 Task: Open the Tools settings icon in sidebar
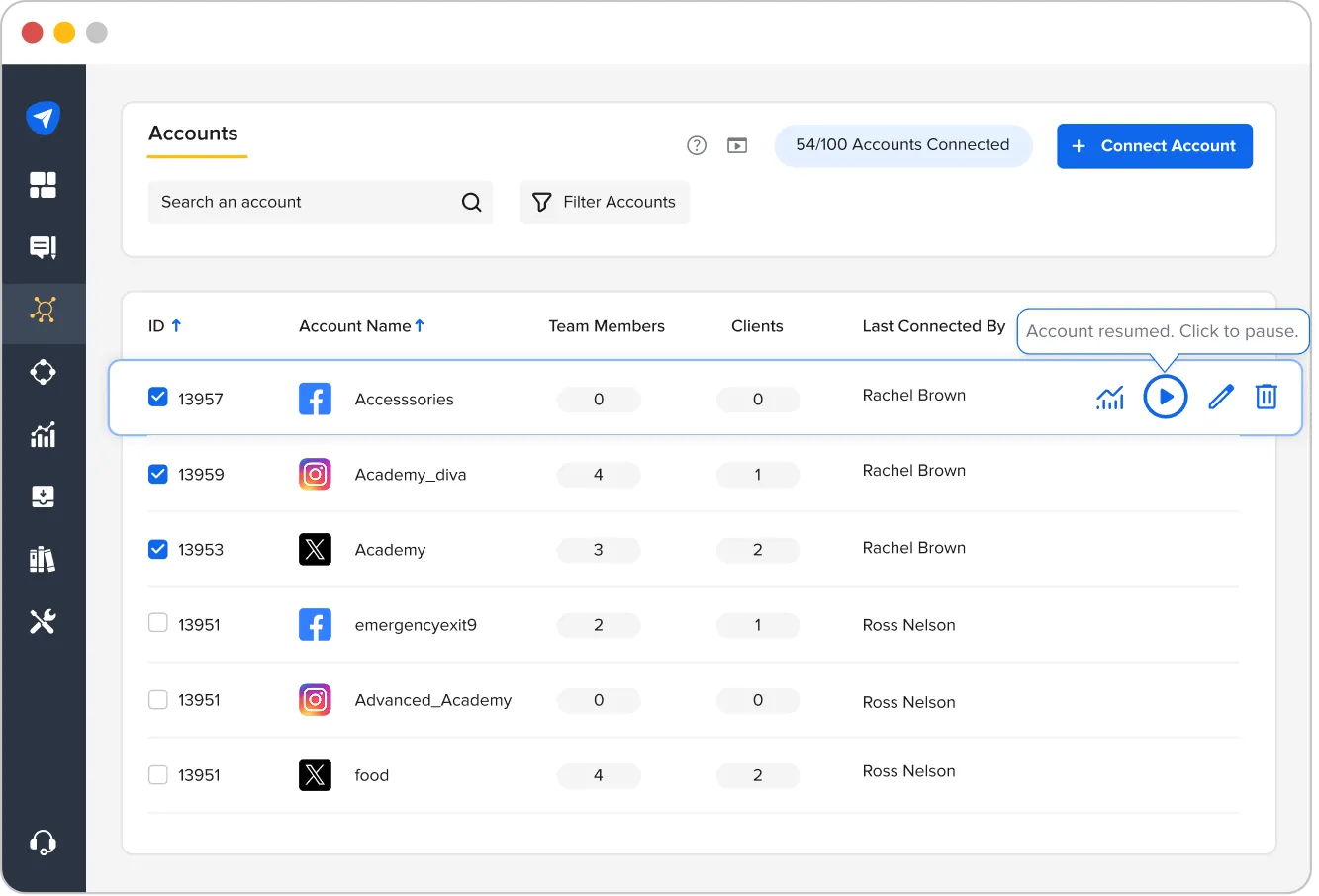pyautogui.click(x=44, y=621)
